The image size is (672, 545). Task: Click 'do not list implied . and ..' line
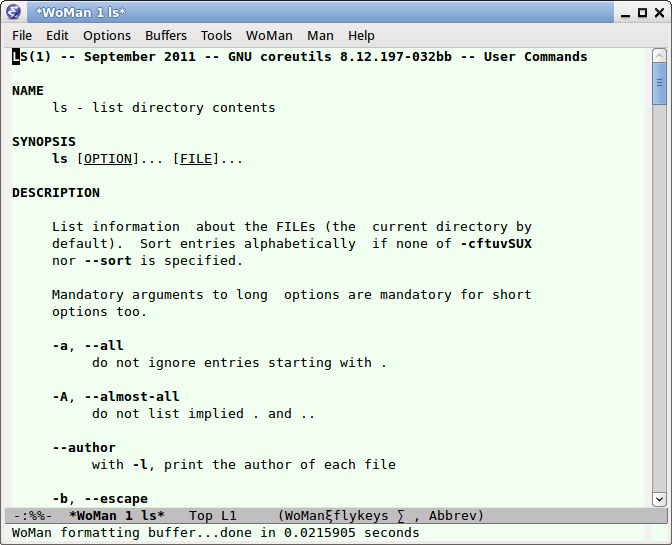pyautogui.click(x=204, y=414)
